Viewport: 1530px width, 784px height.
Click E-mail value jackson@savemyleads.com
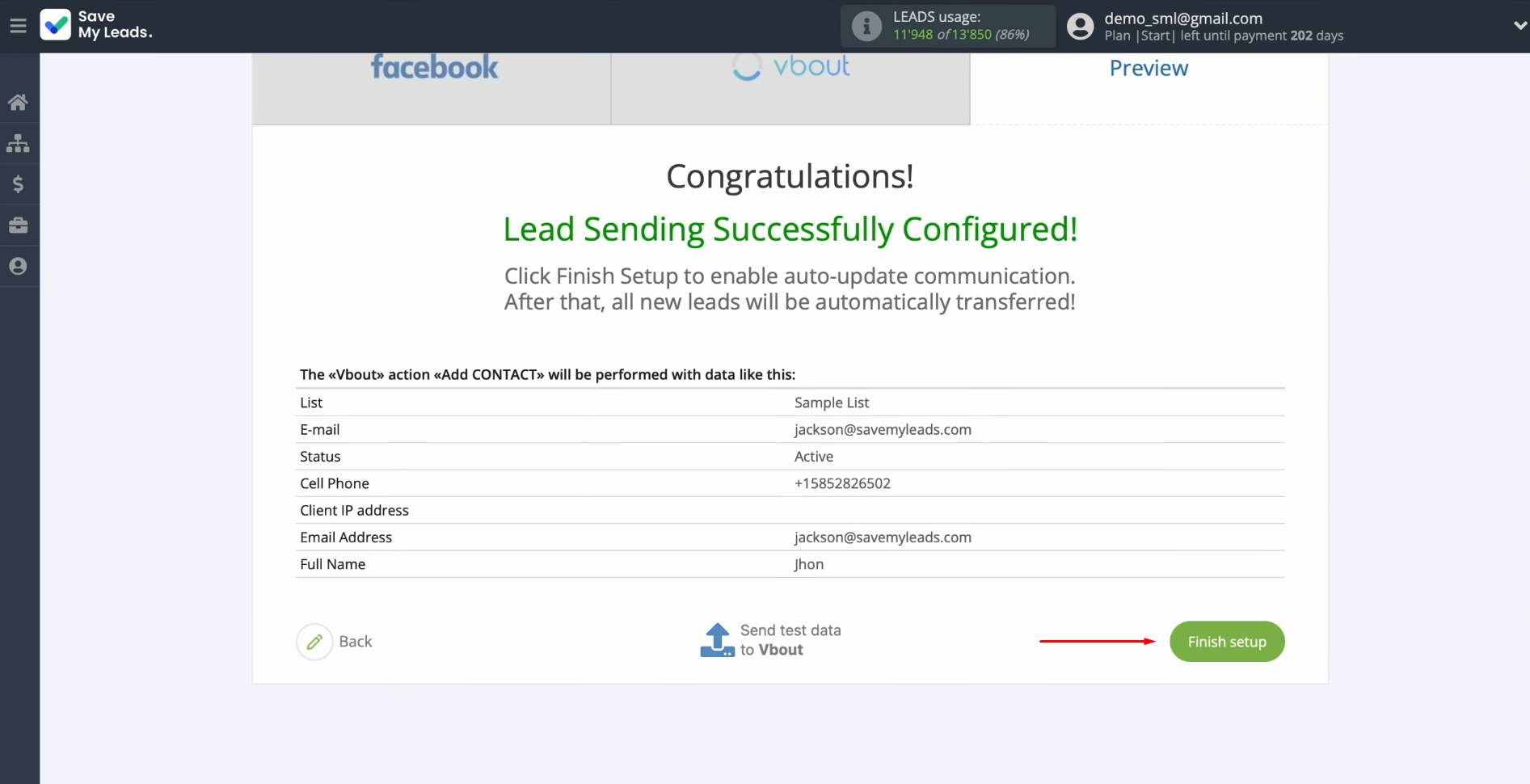[883, 430]
